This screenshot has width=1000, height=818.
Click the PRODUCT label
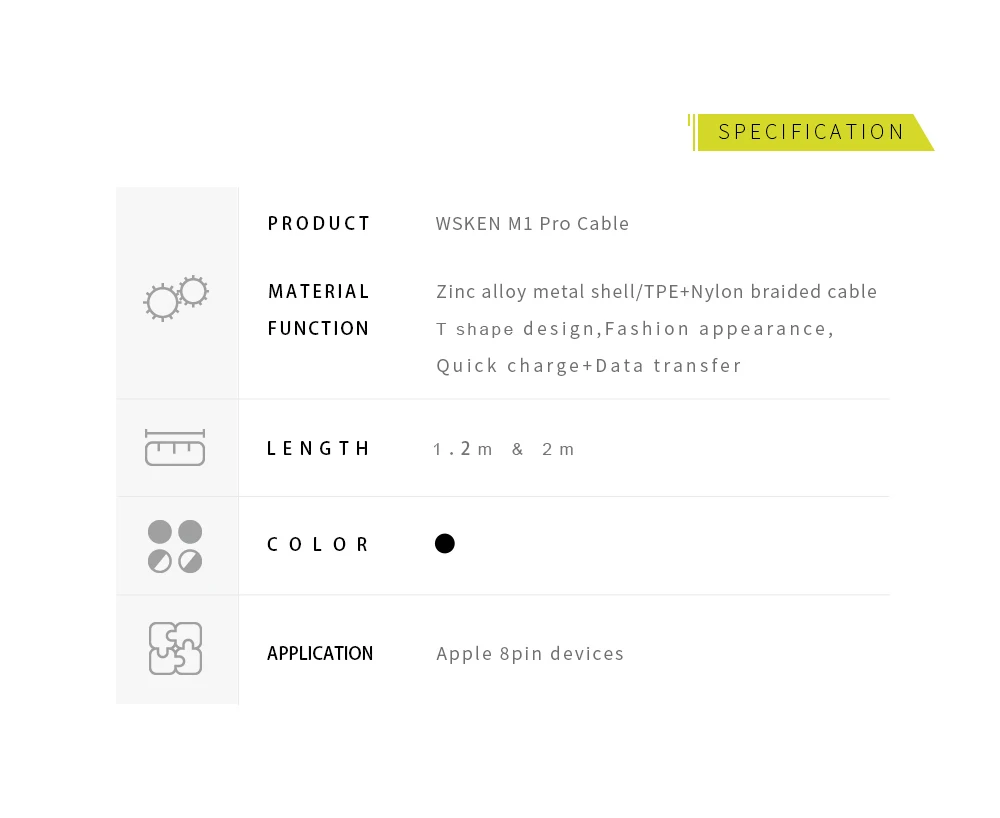[319, 224]
